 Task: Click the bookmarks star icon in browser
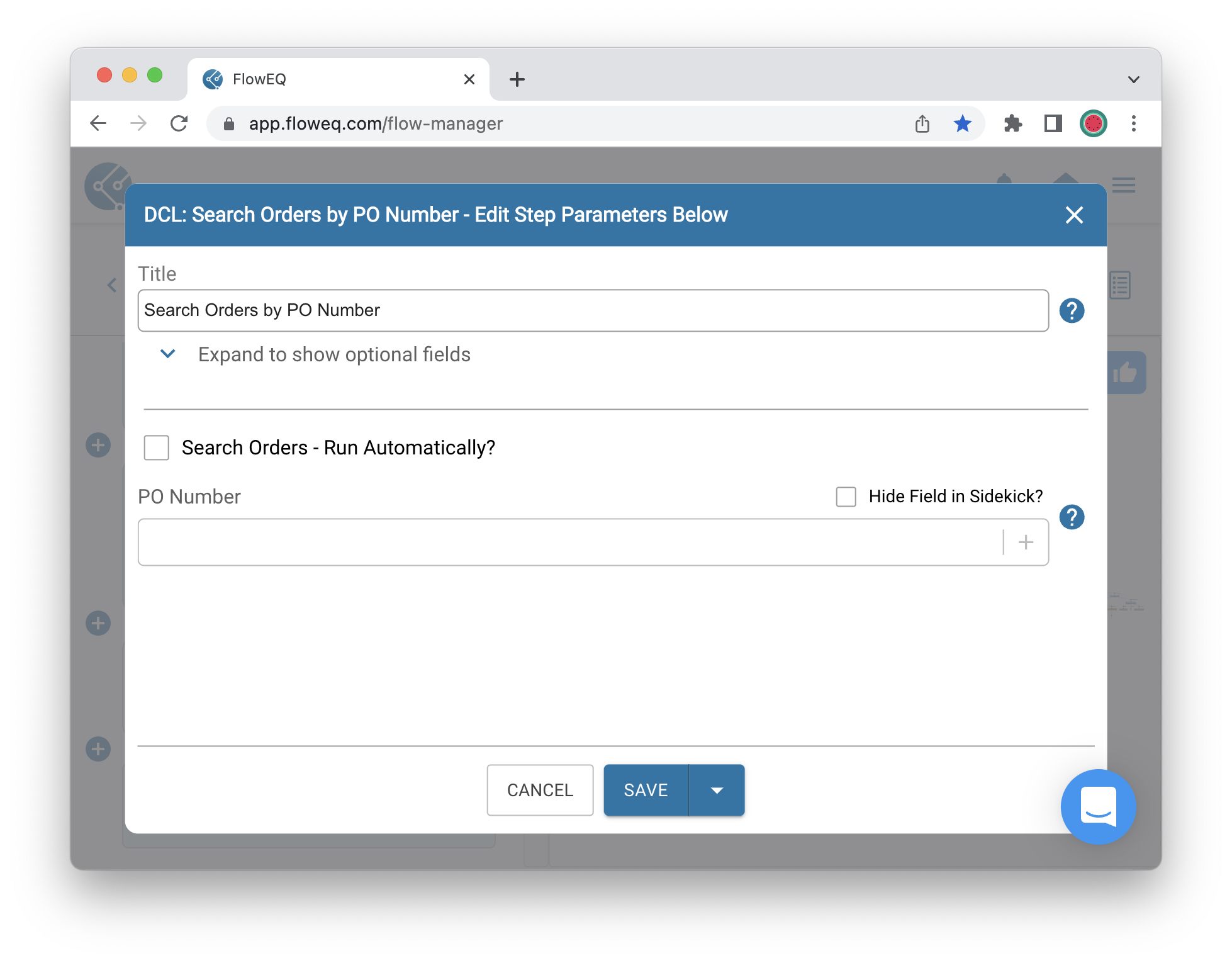pyautogui.click(x=962, y=123)
